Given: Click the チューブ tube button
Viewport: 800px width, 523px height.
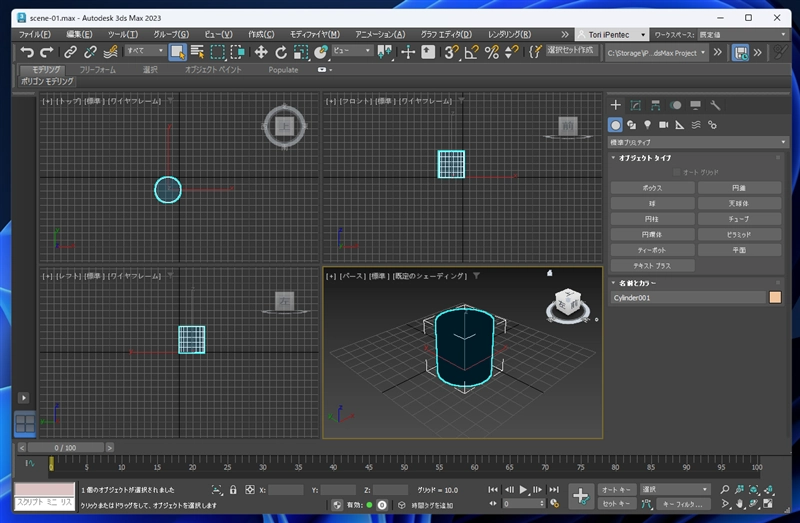Looking at the screenshot, I should point(739,219).
